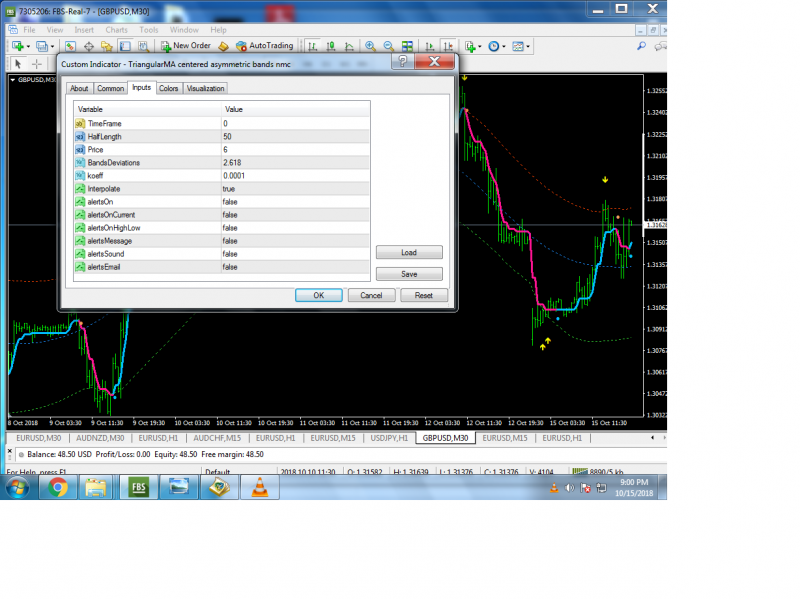Click the HalfLength value field

click(295, 137)
